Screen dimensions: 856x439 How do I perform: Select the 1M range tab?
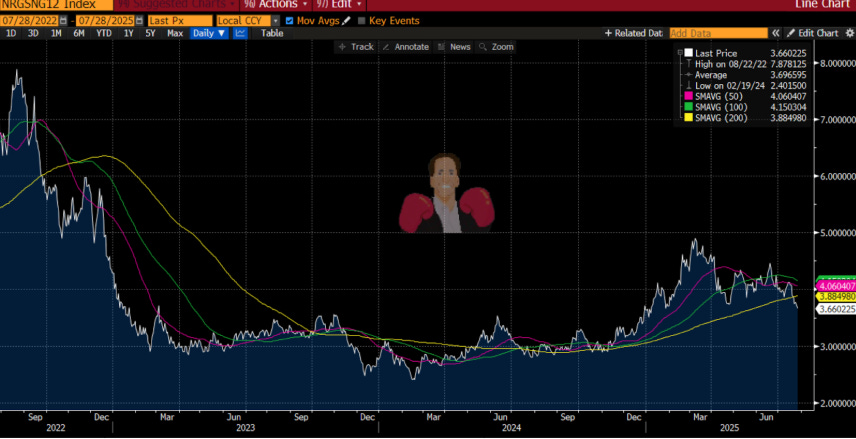56,33
